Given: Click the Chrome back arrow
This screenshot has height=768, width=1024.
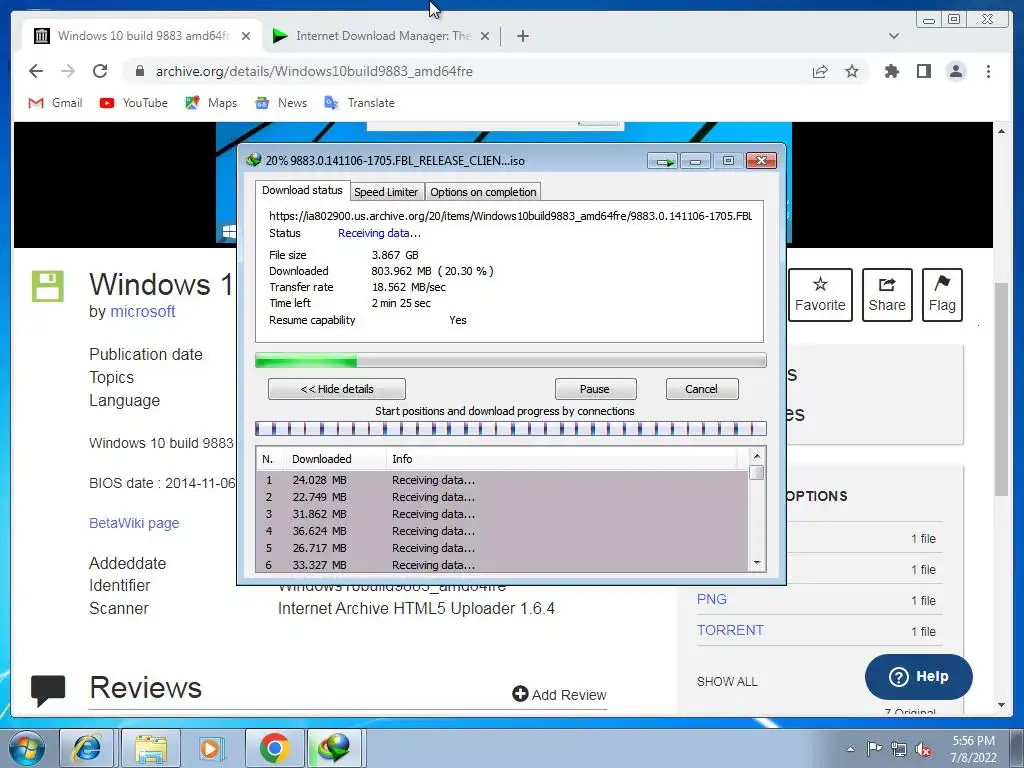Looking at the screenshot, I should [x=36, y=71].
